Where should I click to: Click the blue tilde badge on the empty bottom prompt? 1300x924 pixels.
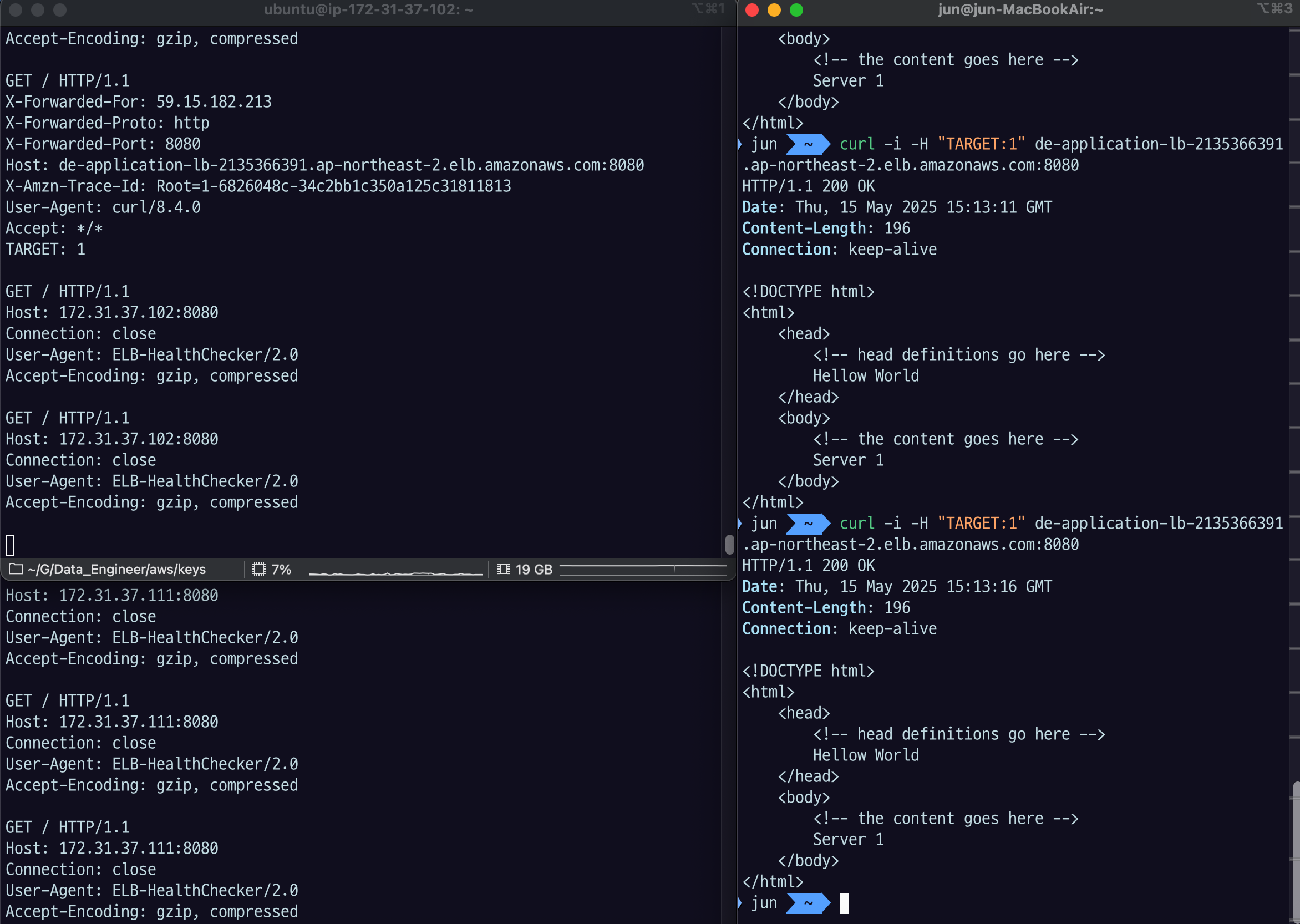tap(808, 903)
